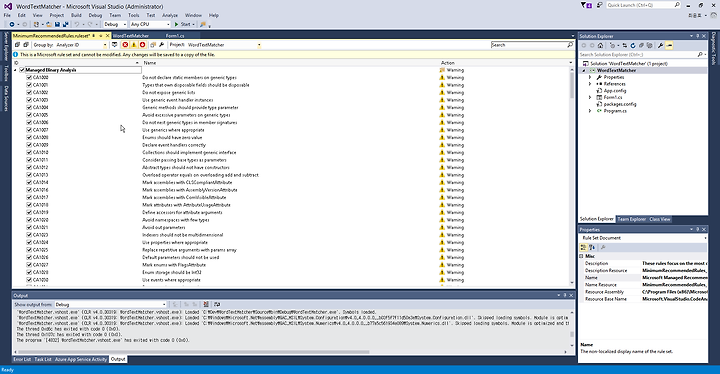Click the Save icon in the main toolbar
The image size is (720, 374).
pyautogui.click(x=57, y=24)
